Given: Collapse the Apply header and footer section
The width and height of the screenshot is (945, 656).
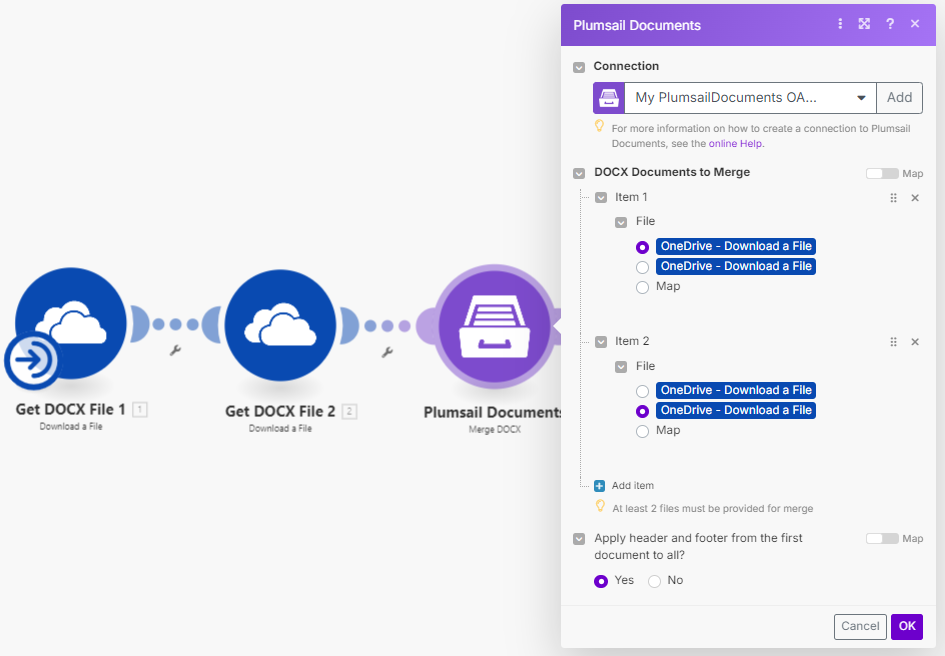Looking at the screenshot, I should point(579,538).
